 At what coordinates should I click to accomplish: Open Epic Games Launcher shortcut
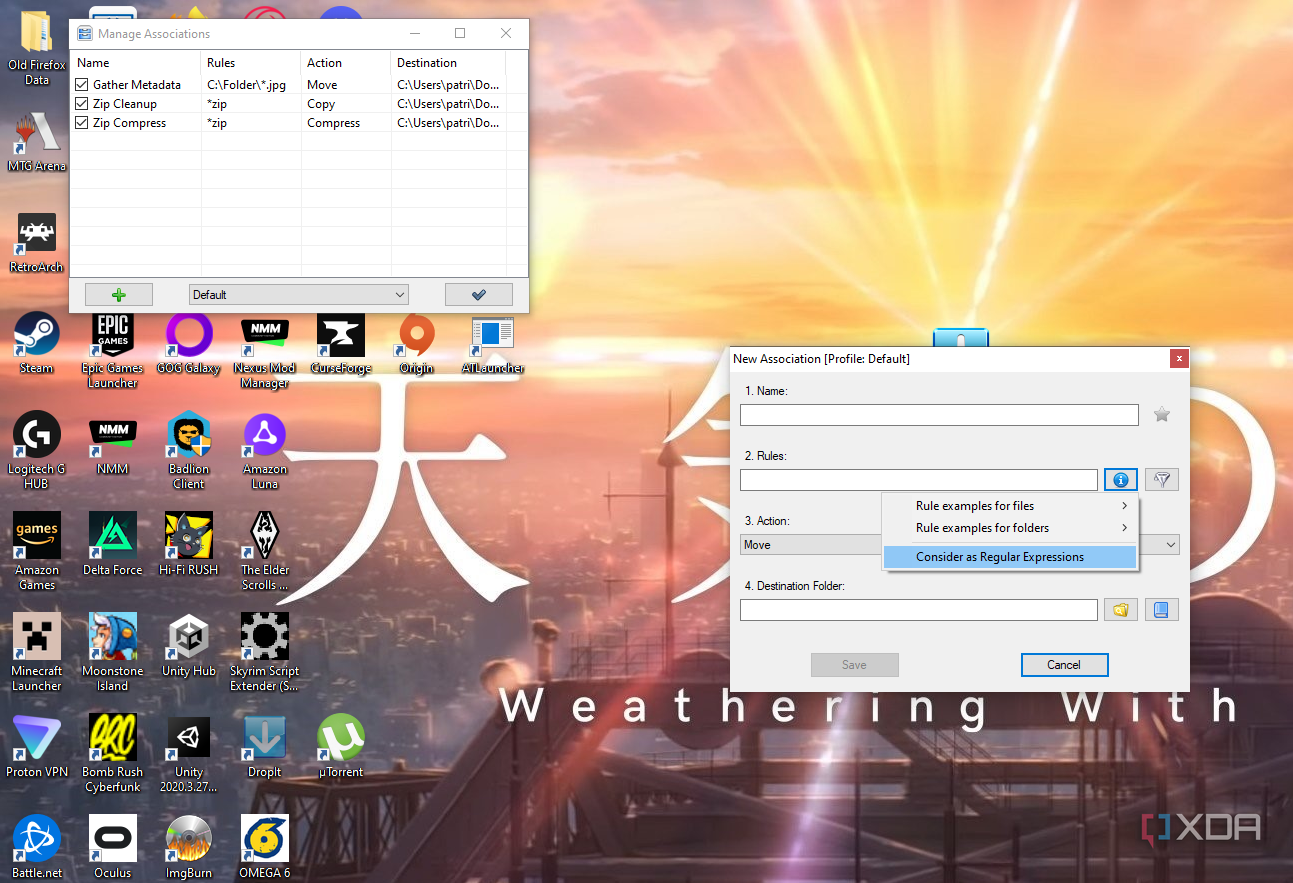[x=113, y=350]
